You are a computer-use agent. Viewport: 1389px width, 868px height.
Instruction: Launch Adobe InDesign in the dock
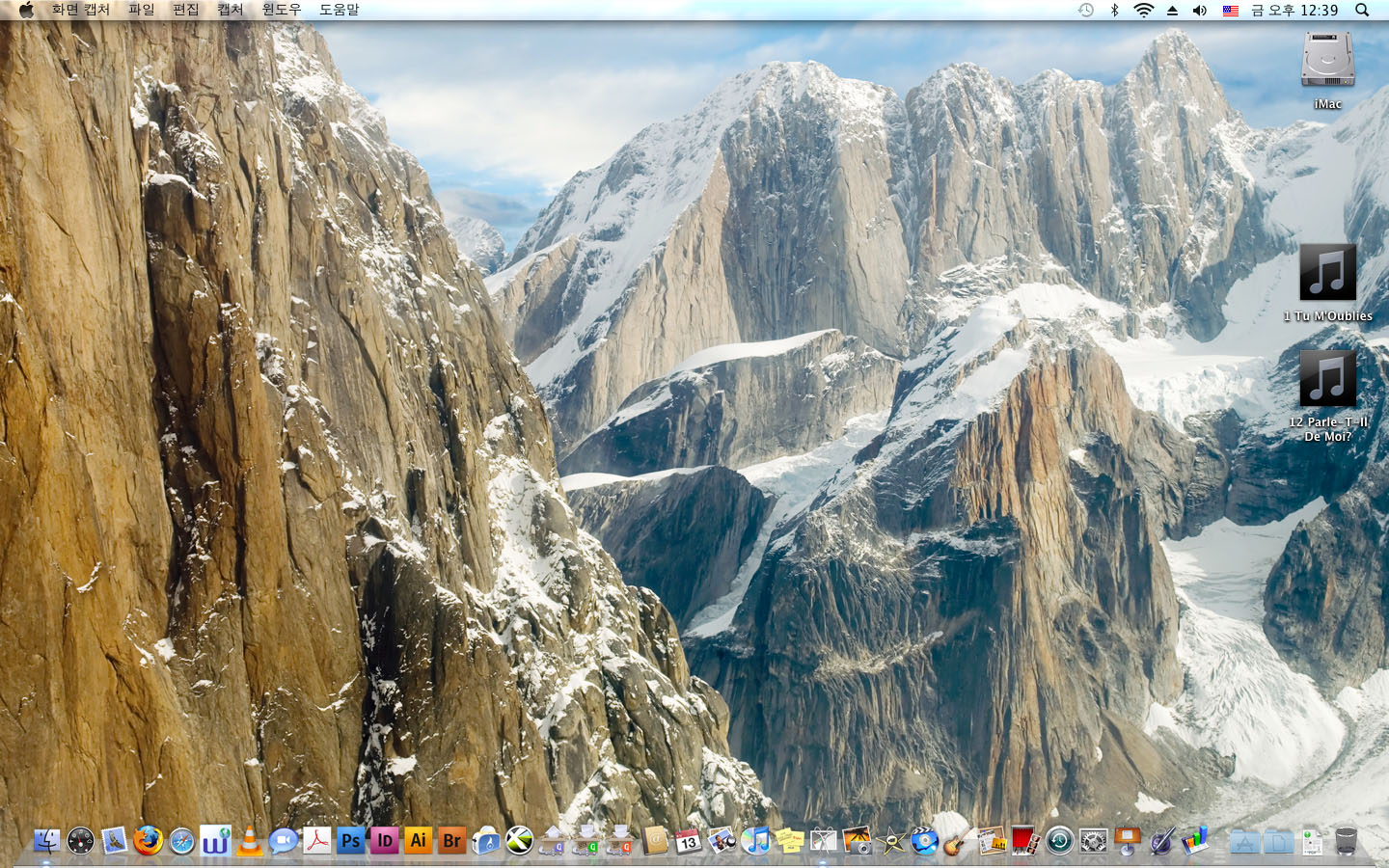tap(385, 841)
